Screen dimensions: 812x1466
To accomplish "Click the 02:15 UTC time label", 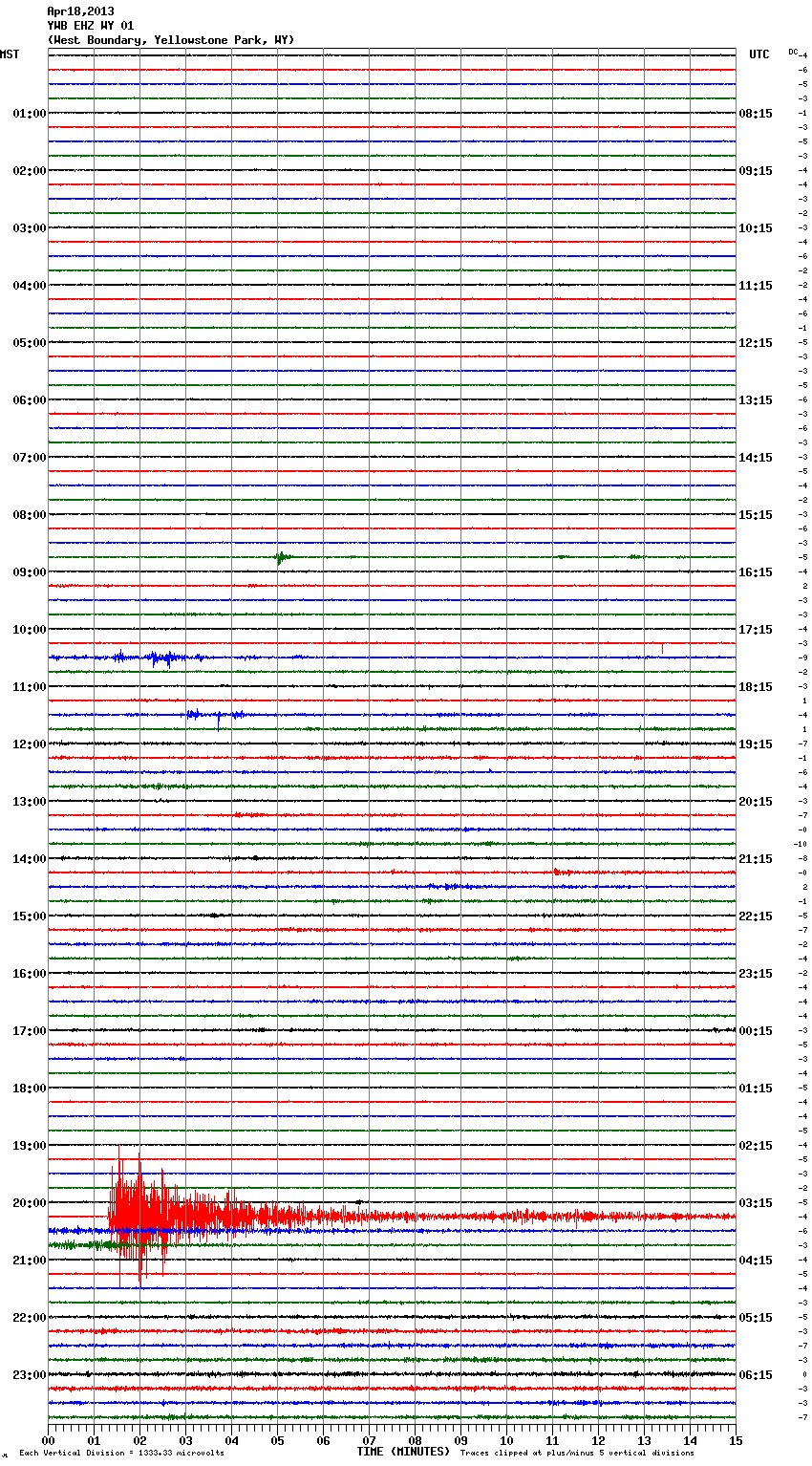I will 756,1146.
